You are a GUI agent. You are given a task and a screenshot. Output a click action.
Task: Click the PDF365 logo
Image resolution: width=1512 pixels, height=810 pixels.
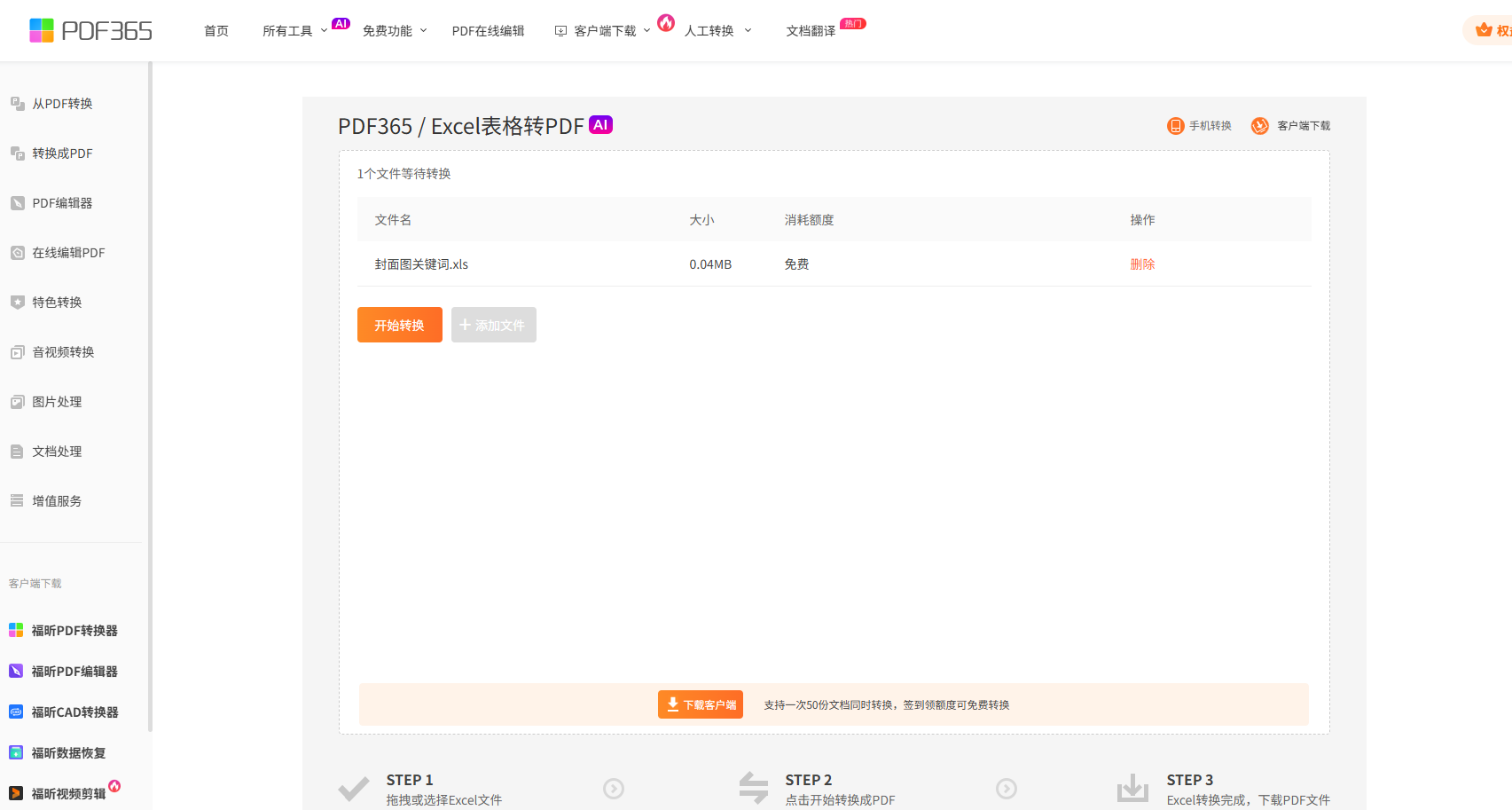click(90, 31)
